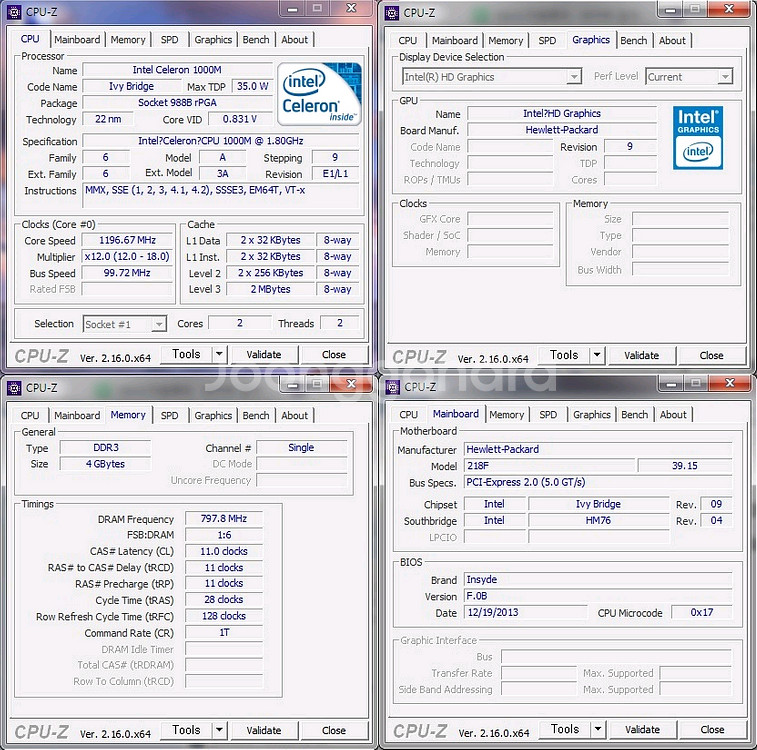
Task: Open the Tools dropdown arrow in the Memory window
Action: tap(219, 731)
